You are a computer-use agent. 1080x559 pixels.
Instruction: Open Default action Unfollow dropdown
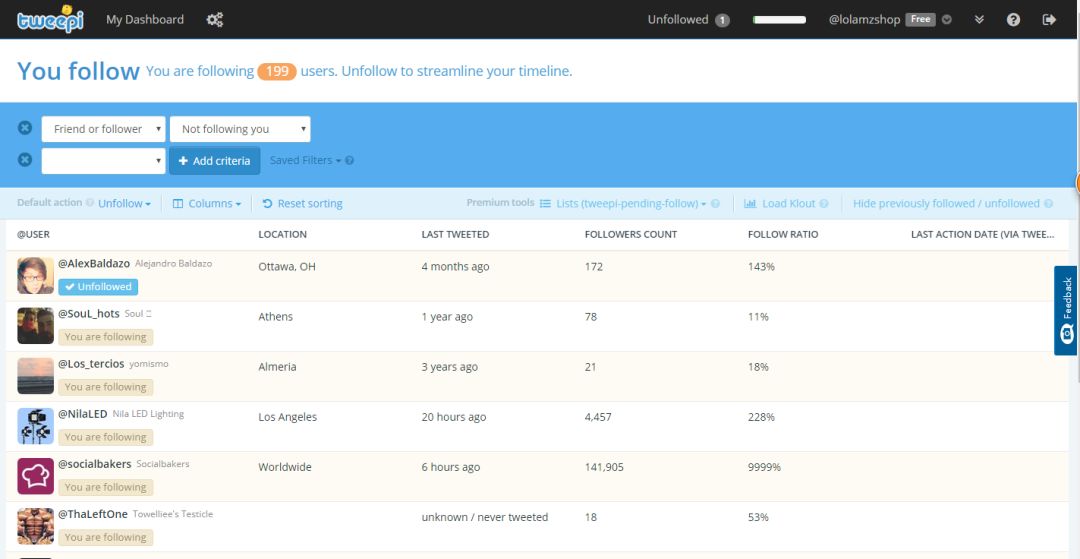click(x=124, y=204)
